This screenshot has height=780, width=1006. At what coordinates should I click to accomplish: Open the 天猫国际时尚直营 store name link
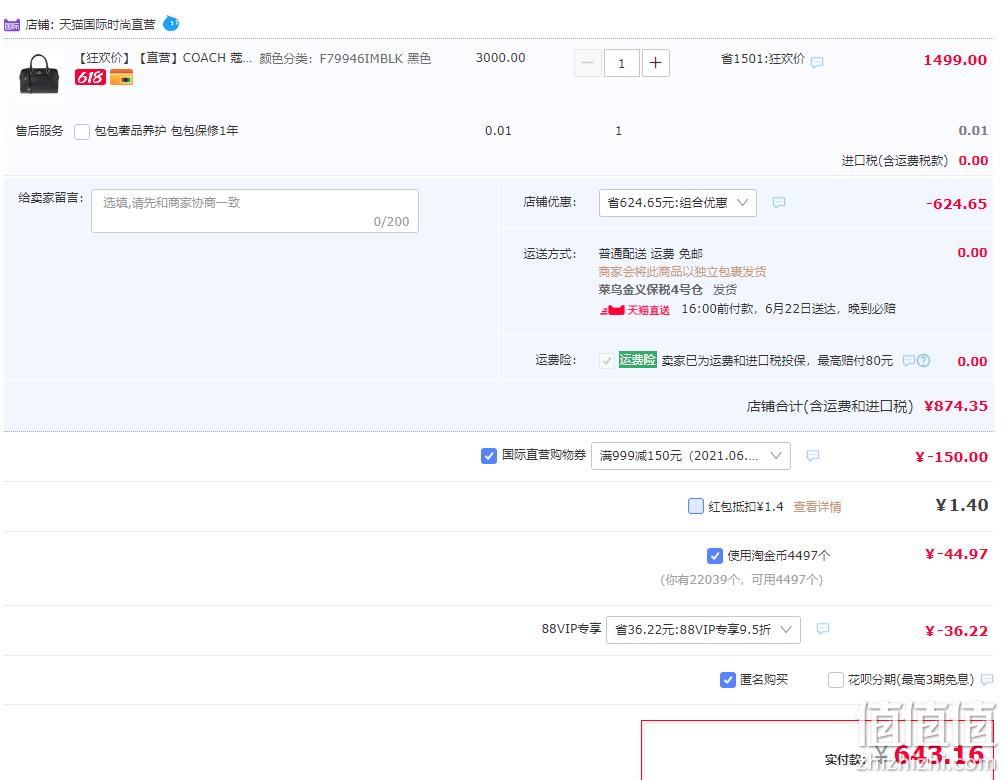(x=107, y=25)
